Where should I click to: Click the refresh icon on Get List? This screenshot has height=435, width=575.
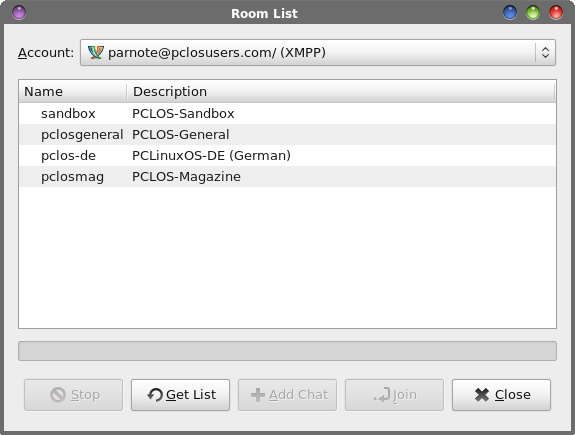[155, 395]
